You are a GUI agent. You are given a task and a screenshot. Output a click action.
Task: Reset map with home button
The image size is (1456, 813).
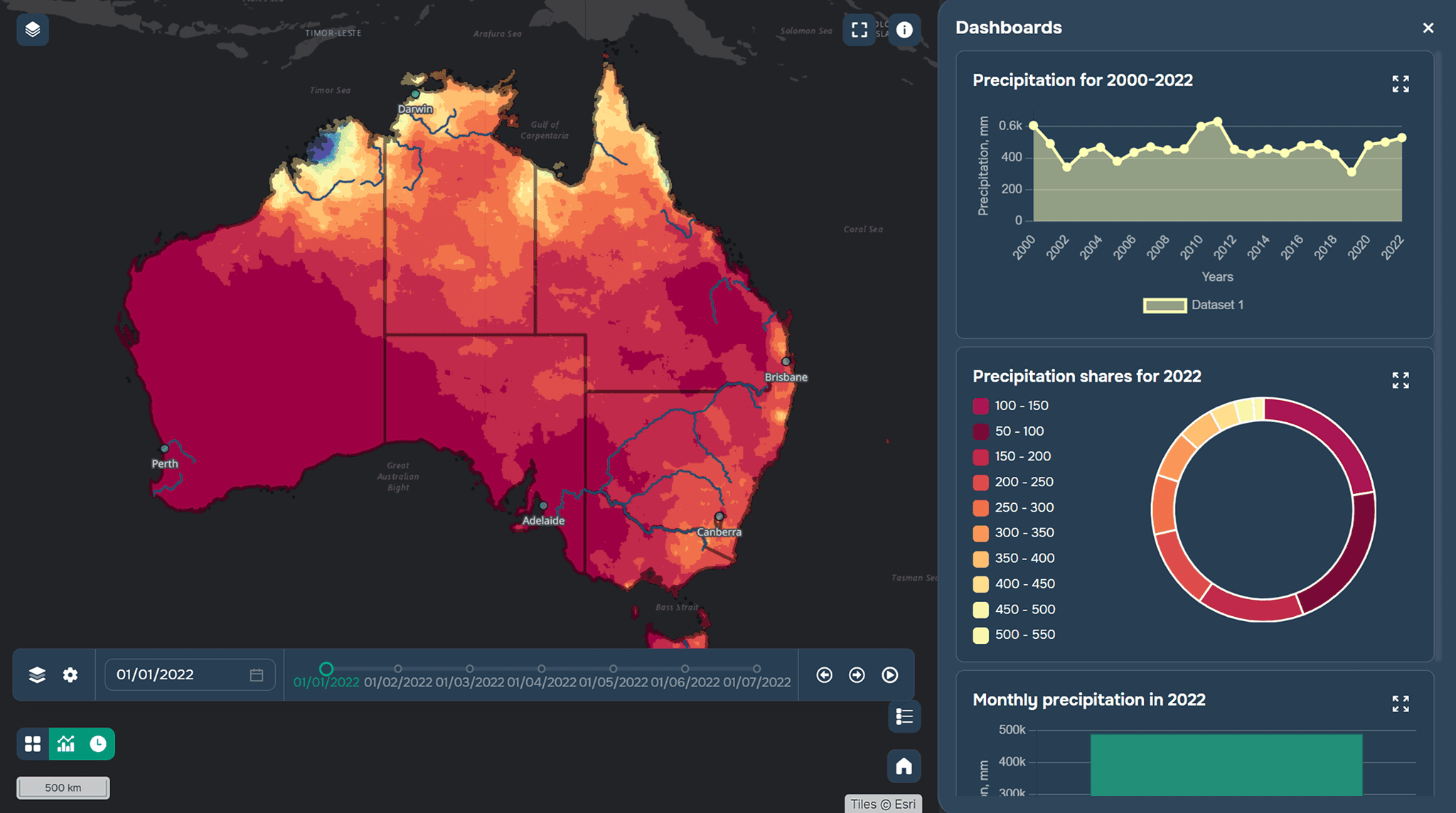[x=904, y=767]
